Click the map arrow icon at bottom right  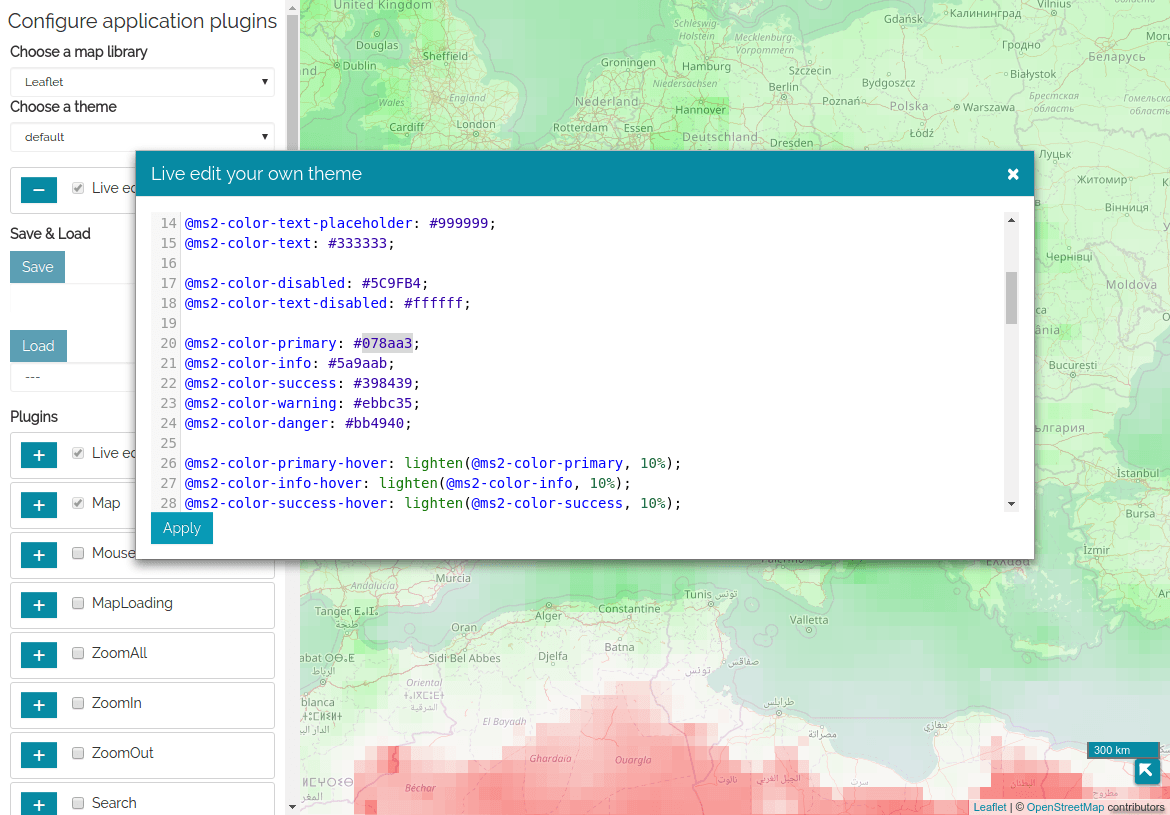click(x=1147, y=771)
